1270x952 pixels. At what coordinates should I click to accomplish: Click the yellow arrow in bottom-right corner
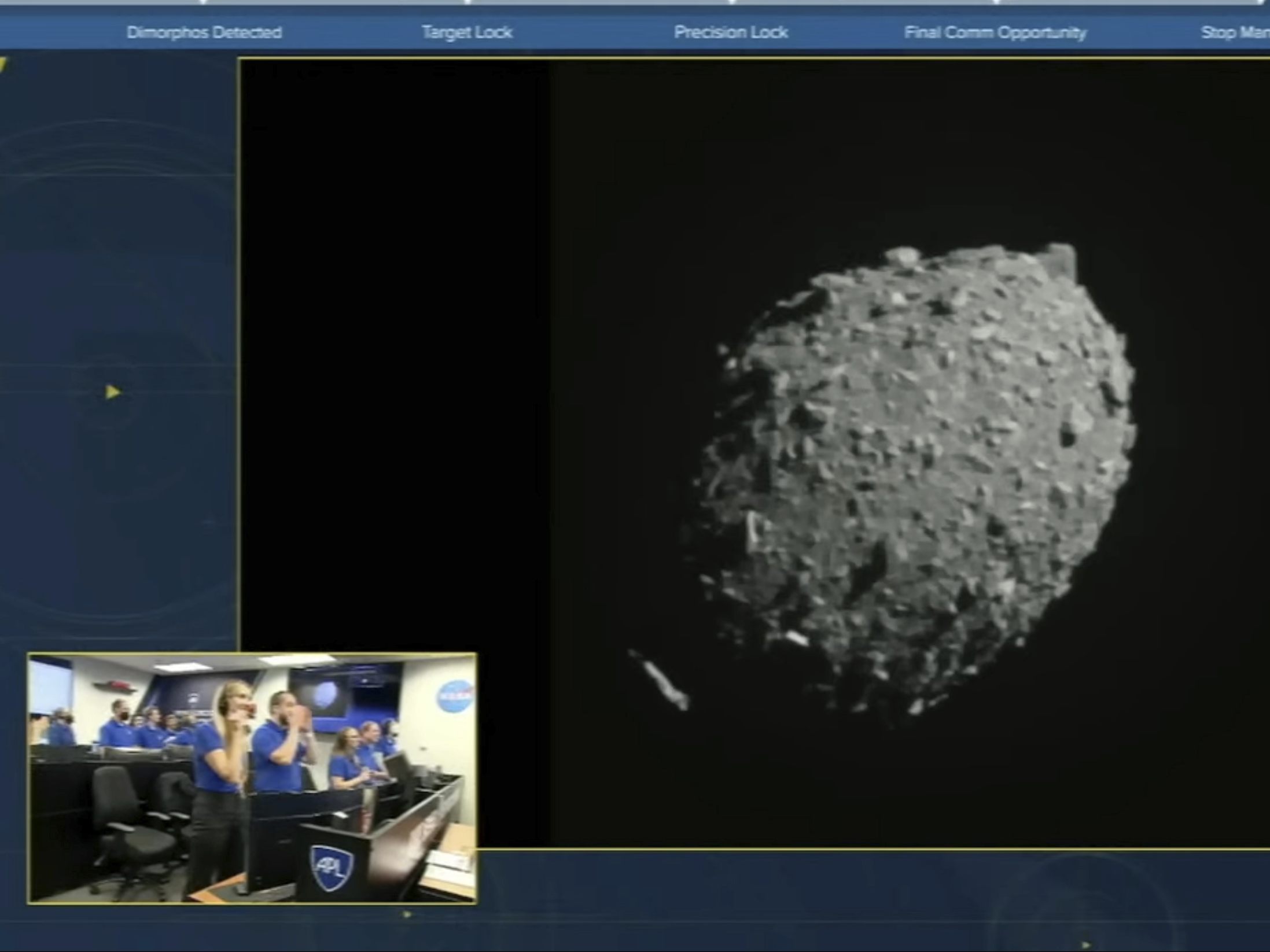pos(1085,946)
